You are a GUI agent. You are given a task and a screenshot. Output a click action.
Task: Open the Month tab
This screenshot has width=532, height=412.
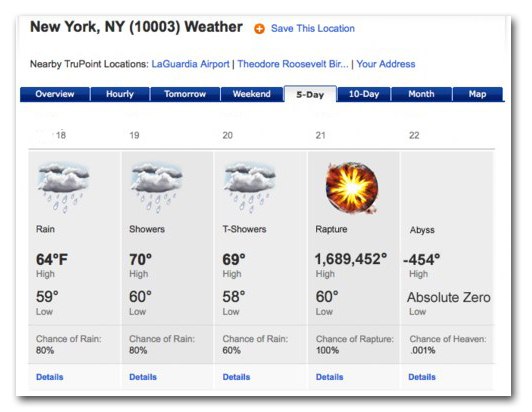point(421,94)
